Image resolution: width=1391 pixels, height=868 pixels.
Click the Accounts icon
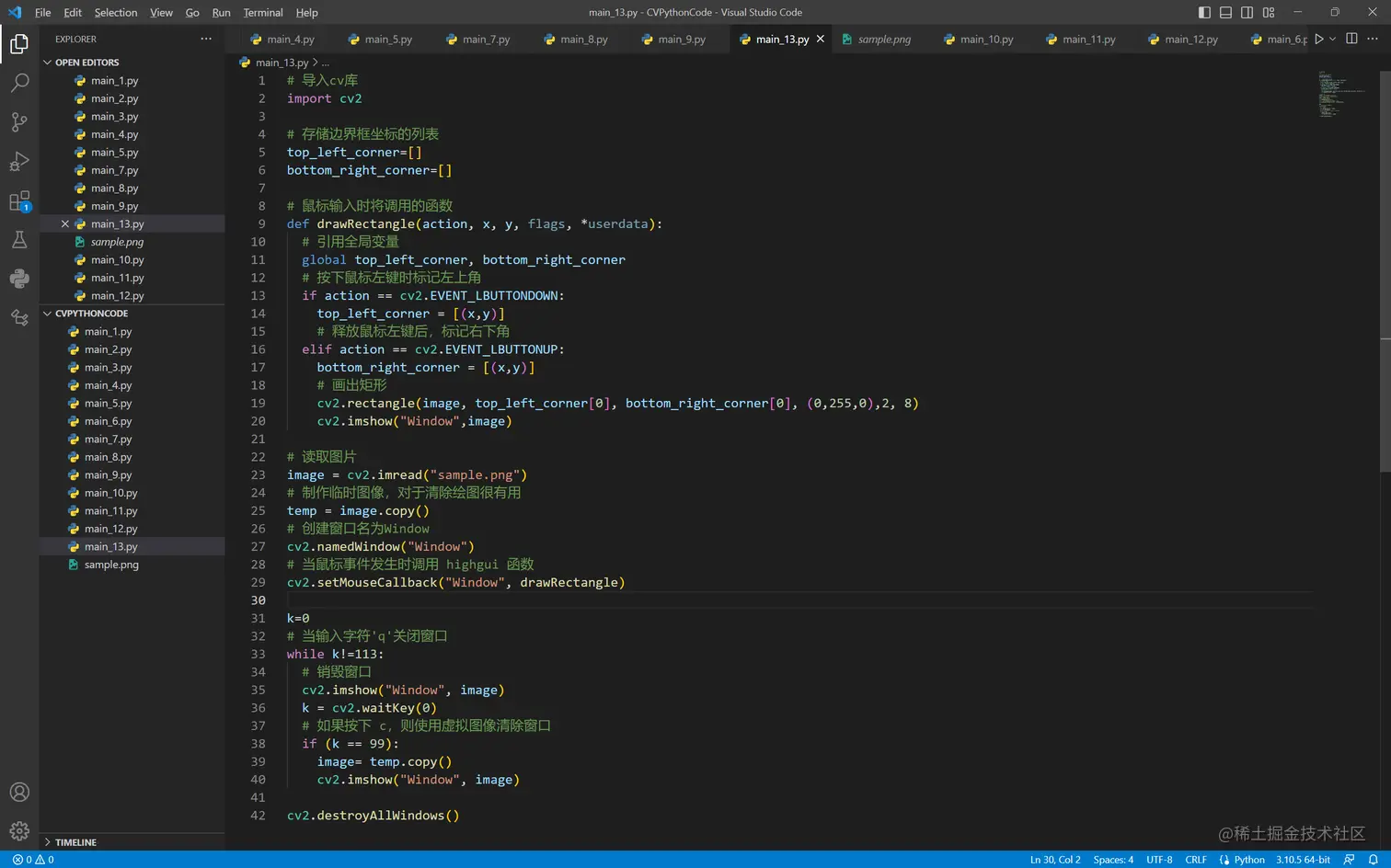pos(19,792)
